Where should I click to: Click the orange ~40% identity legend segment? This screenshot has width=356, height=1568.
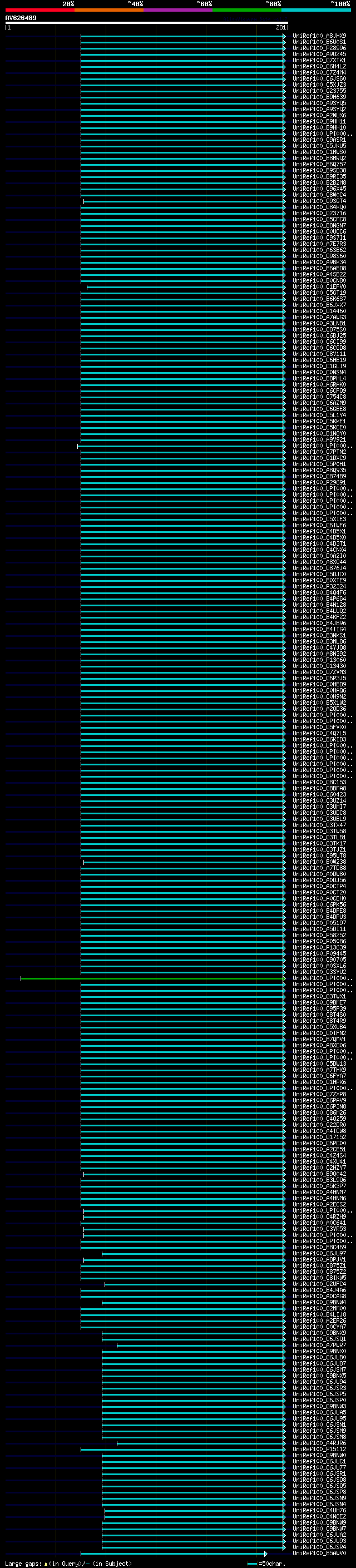(x=109, y=10)
